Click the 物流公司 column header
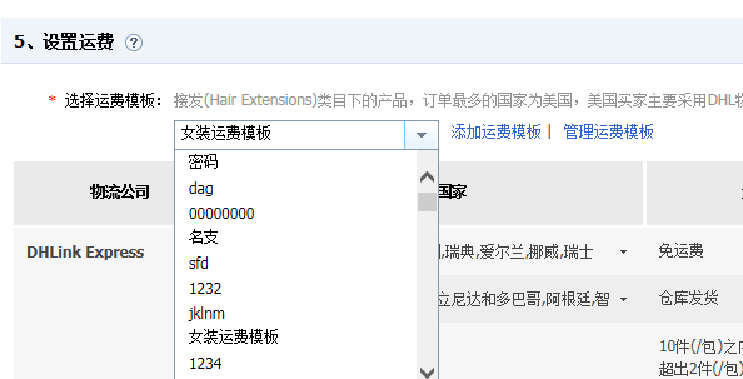 point(120,192)
